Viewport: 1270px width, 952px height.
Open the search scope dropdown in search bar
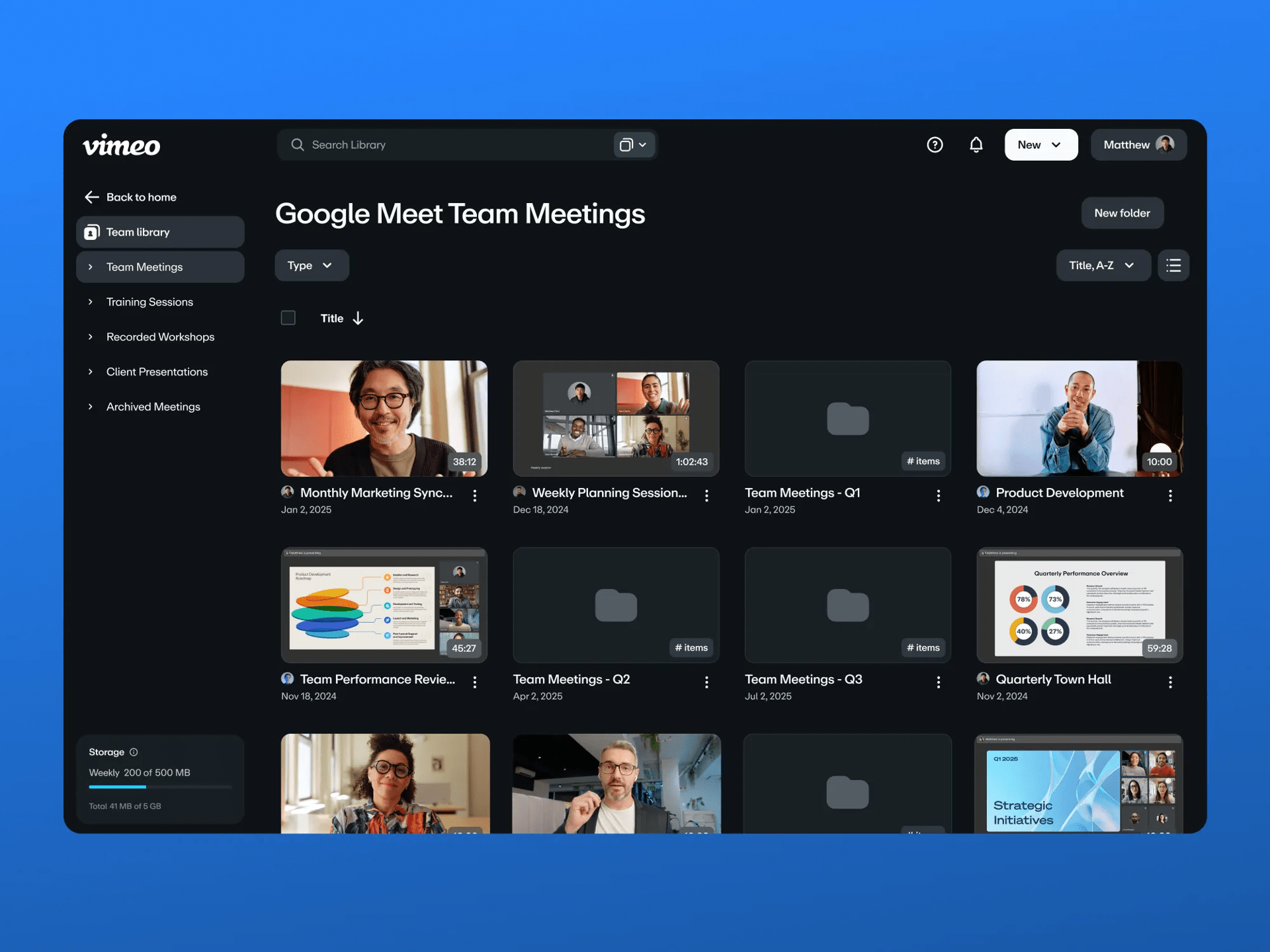click(633, 145)
